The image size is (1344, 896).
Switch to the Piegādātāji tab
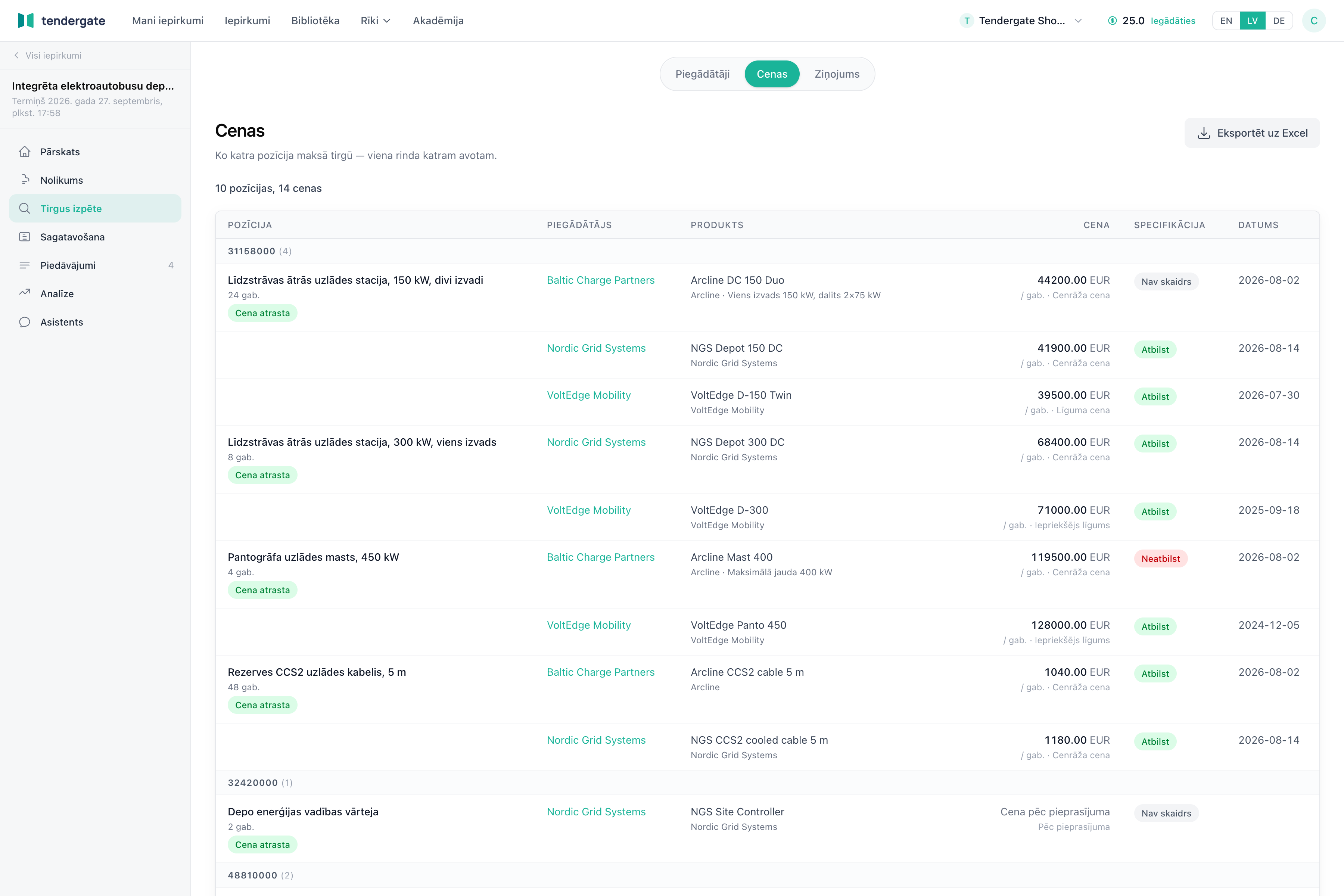[x=702, y=74]
